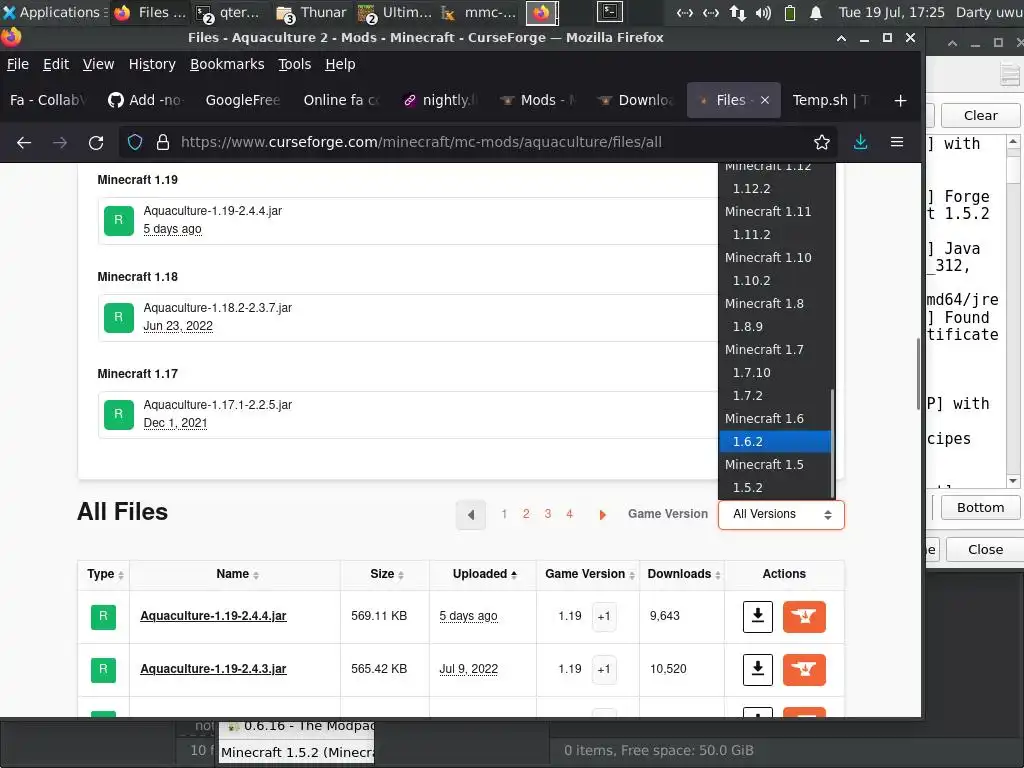Viewport: 1024px width, 768px height.
Task: Click the green R badge for Aquaculture-1.17.1-2.2.5.jar
Action: [119, 415]
